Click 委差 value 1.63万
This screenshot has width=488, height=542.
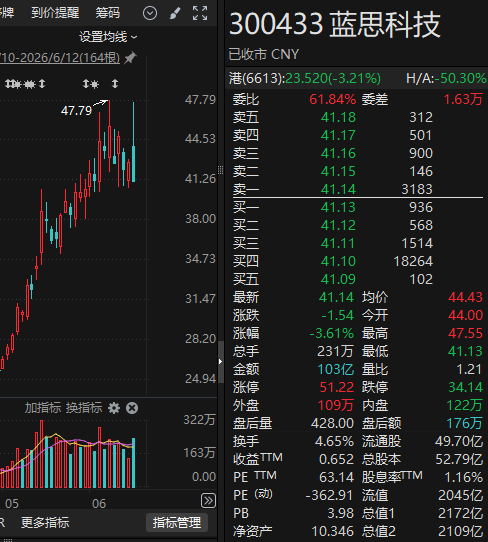[x=463, y=100]
